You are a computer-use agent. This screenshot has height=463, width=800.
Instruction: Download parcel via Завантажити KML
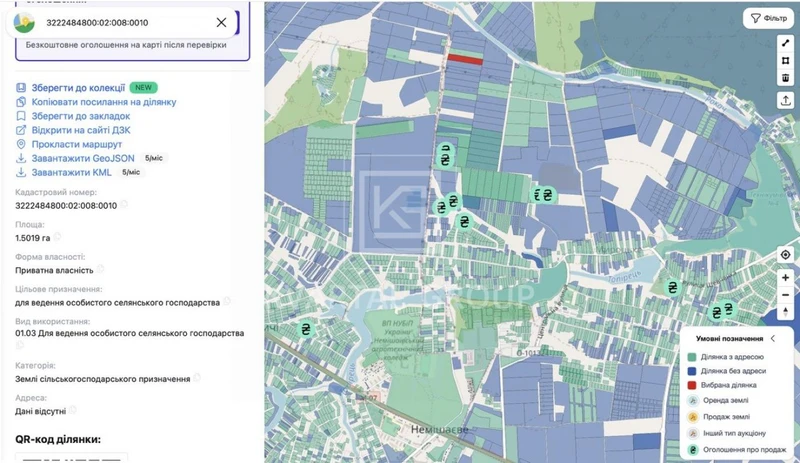(x=71, y=173)
